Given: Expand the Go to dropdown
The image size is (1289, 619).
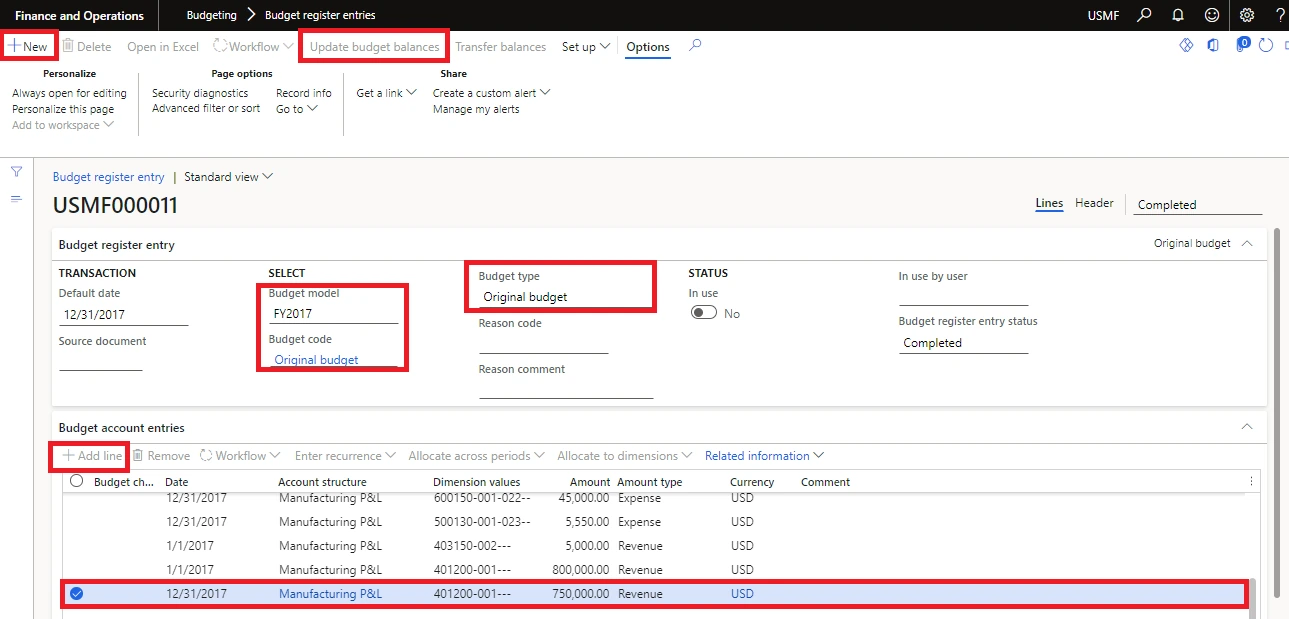Looking at the screenshot, I should [297, 109].
